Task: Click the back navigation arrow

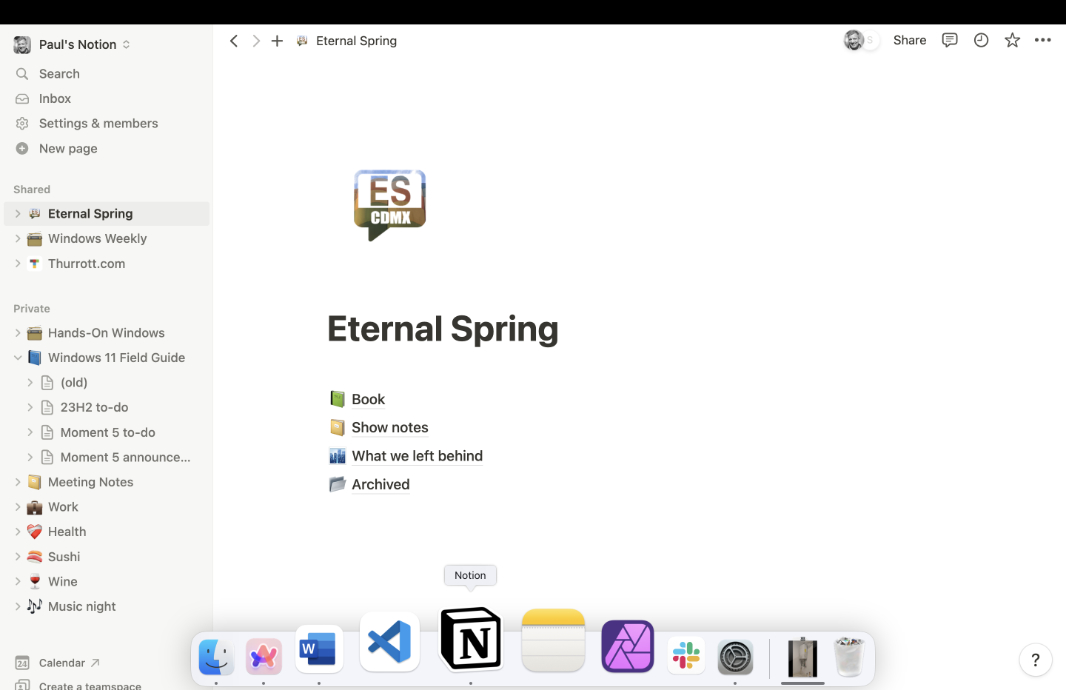Action: pyautogui.click(x=234, y=41)
